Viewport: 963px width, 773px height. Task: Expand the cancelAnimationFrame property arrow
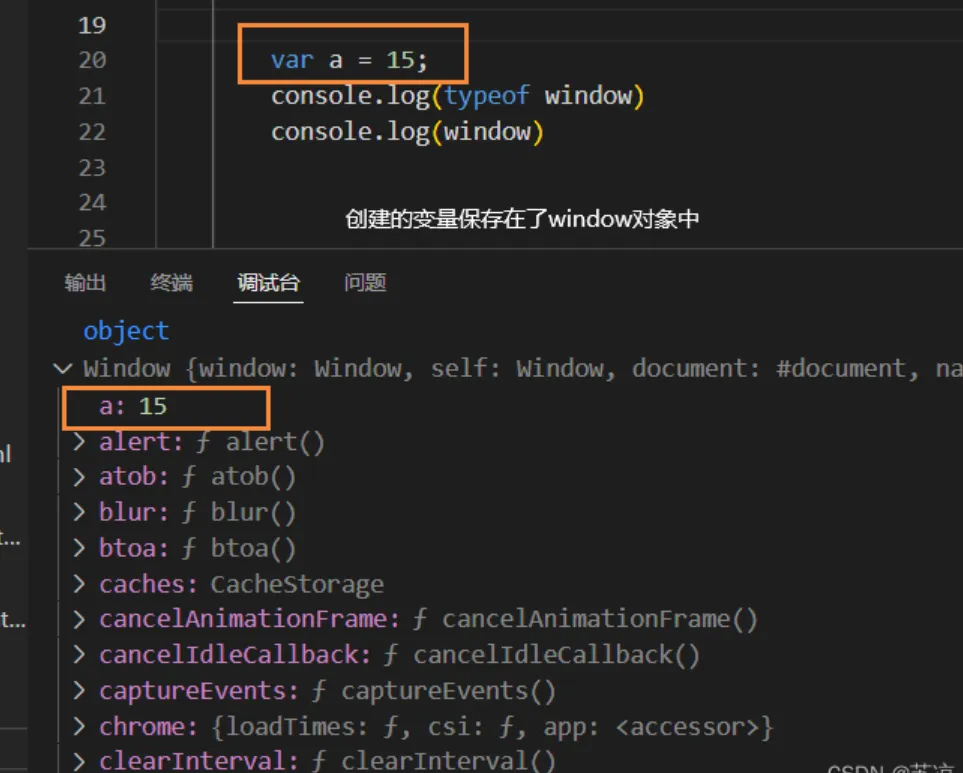pyautogui.click(x=79, y=619)
